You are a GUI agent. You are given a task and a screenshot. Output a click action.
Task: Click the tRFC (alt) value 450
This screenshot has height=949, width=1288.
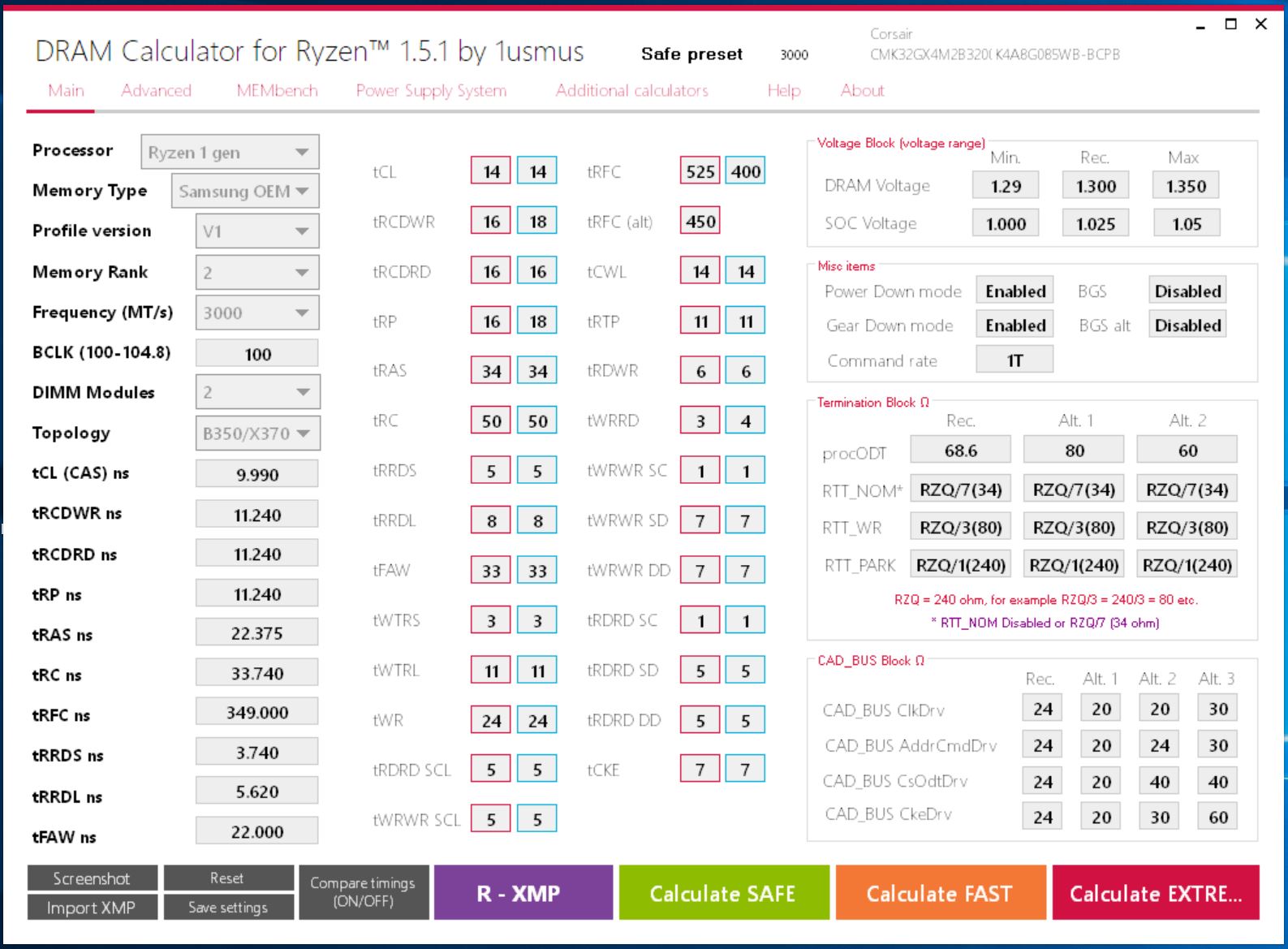point(700,221)
